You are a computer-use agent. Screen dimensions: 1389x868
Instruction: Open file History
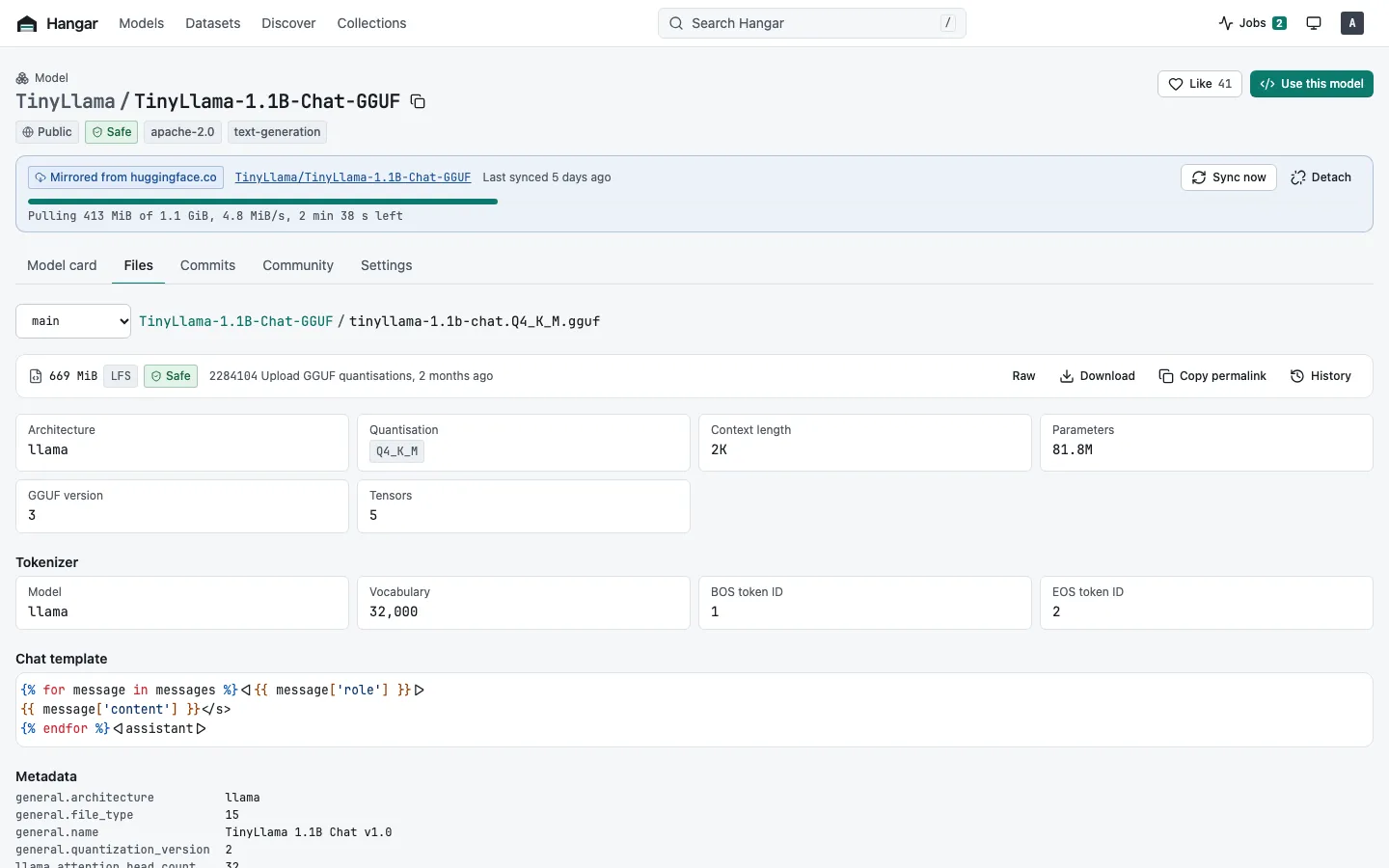[1321, 376]
